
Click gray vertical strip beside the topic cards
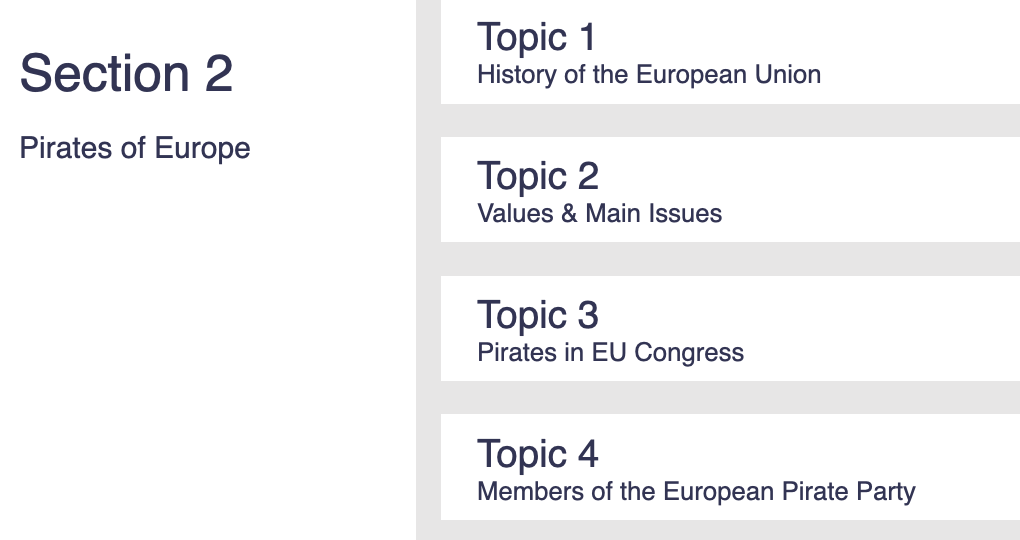428,270
